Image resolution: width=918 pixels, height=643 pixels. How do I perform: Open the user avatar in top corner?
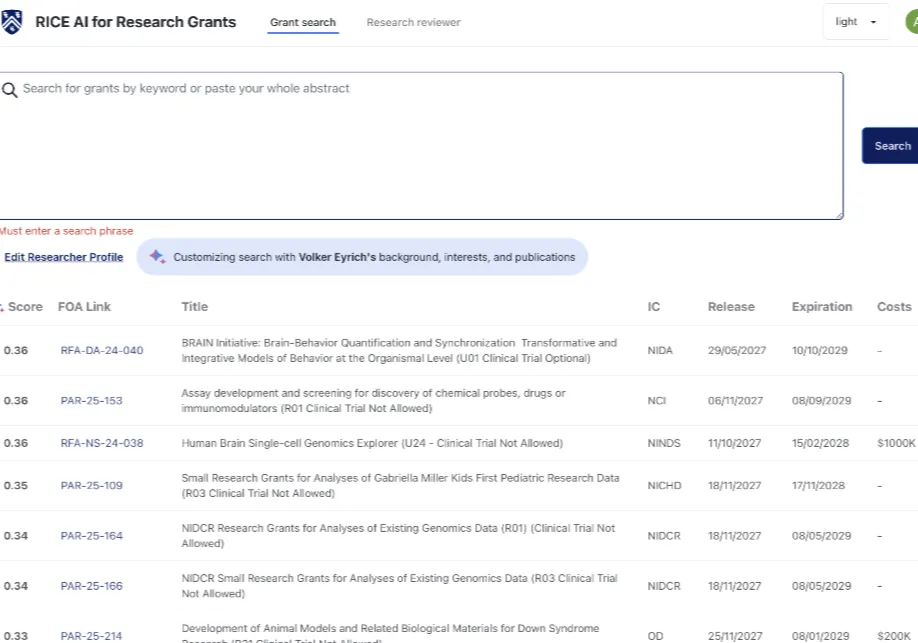click(x=912, y=22)
